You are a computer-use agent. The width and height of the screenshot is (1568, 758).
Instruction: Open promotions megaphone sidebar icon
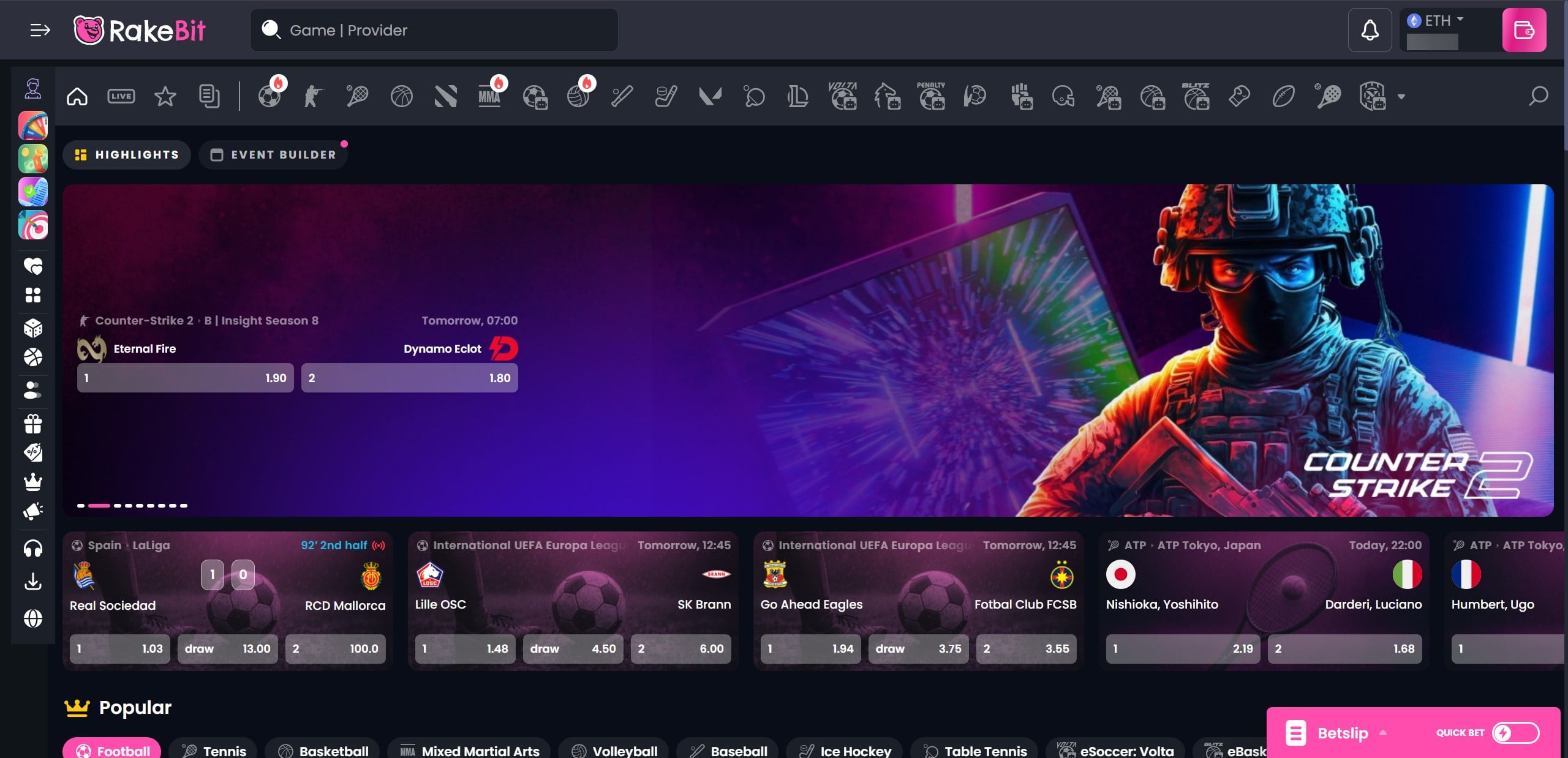coord(33,511)
